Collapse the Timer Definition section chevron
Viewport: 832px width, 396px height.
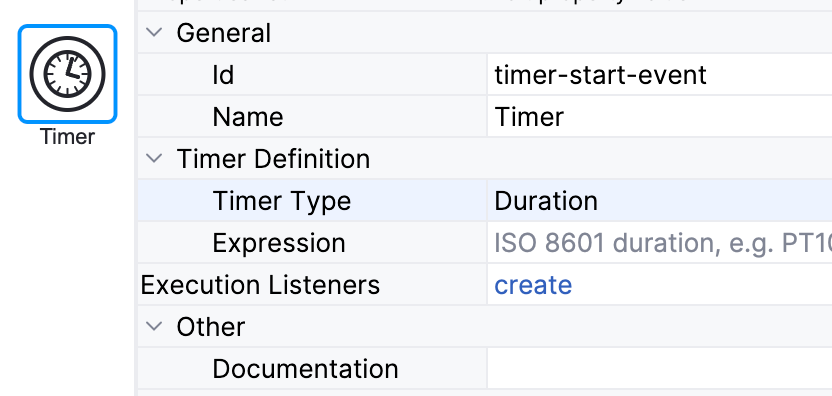click(x=154, y=158)
